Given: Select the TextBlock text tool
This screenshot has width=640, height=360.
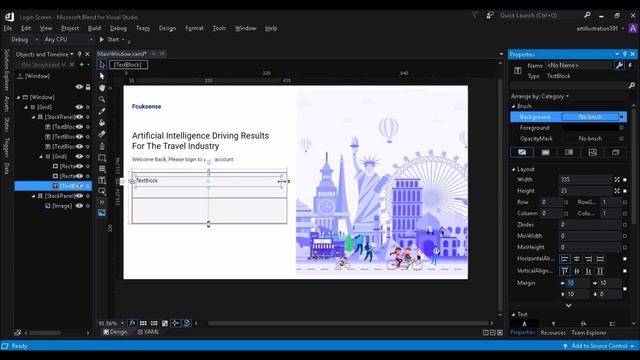Looking at the screenshot, I should coord(102,180).
